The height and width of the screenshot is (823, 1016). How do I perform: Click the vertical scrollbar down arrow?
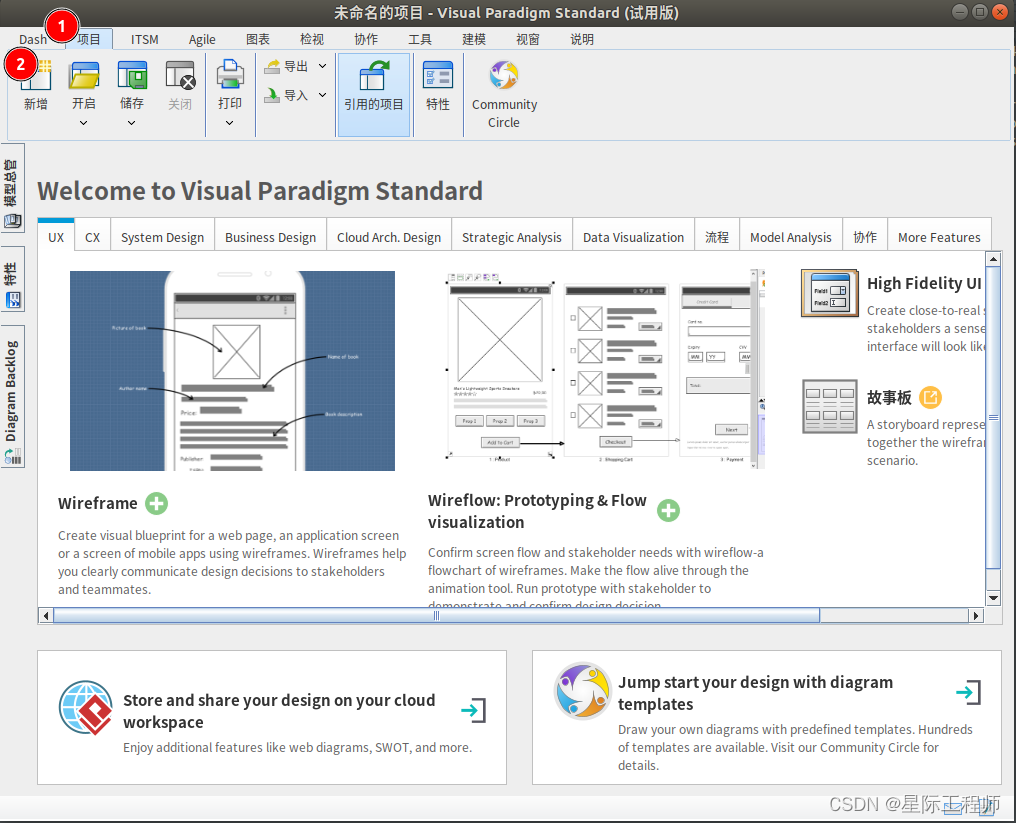click(x=993, y=597)
